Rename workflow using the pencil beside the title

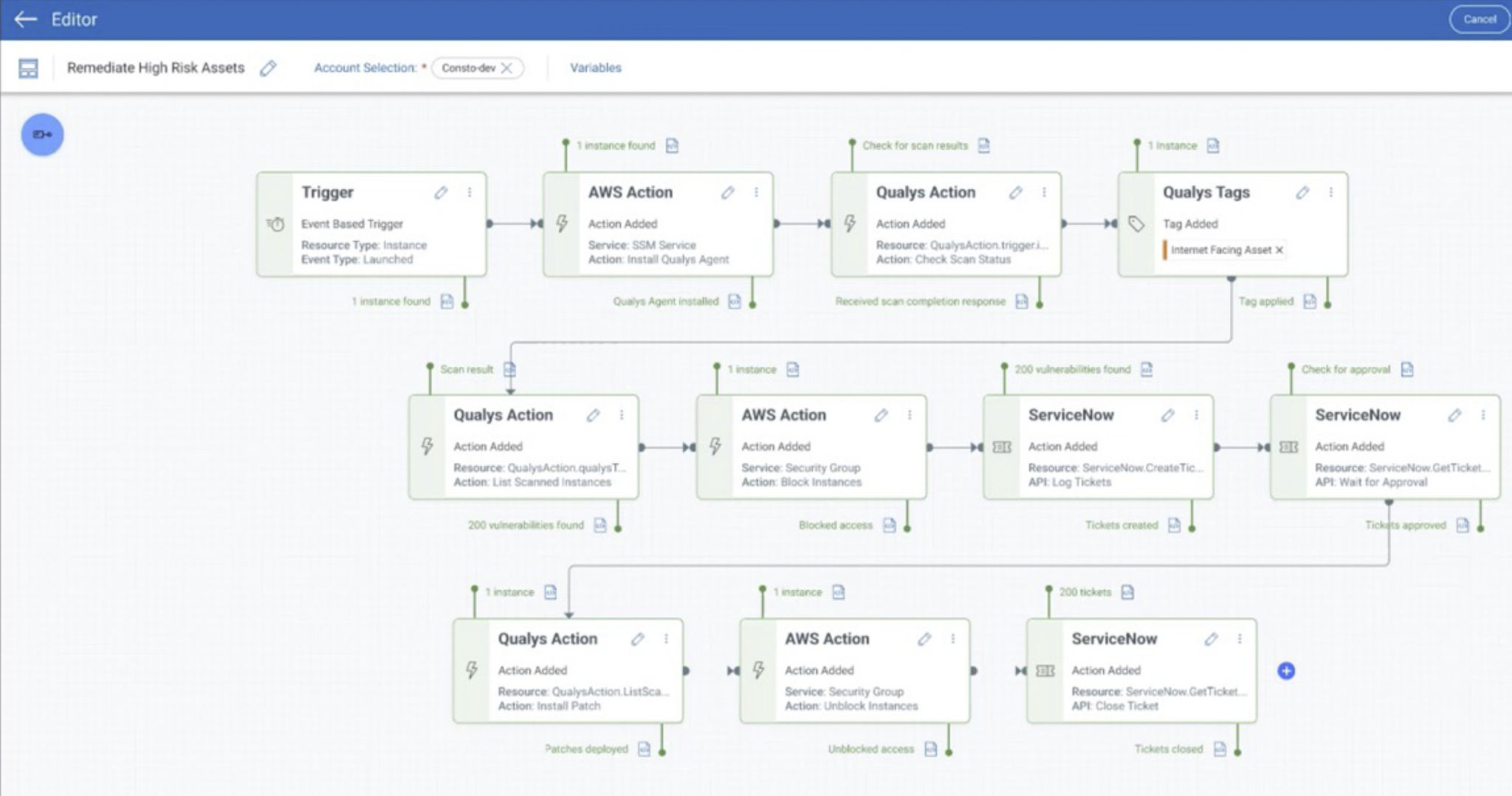click(x=268, y=68)
